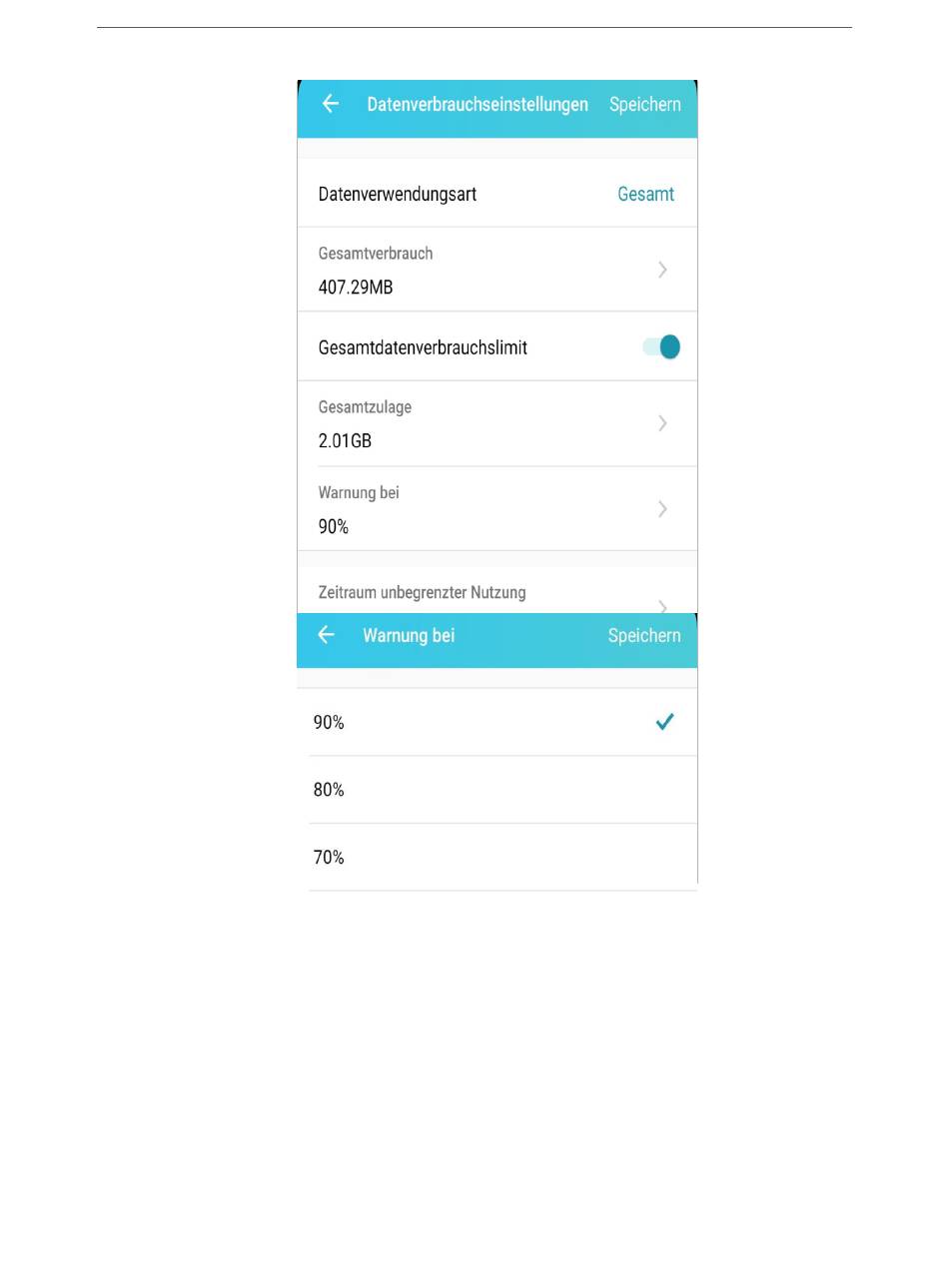This screenshot has height=1288, width=949.
Task: Save Datenverbrauchseinstellungen with Speichern
Action: point(645,104)
